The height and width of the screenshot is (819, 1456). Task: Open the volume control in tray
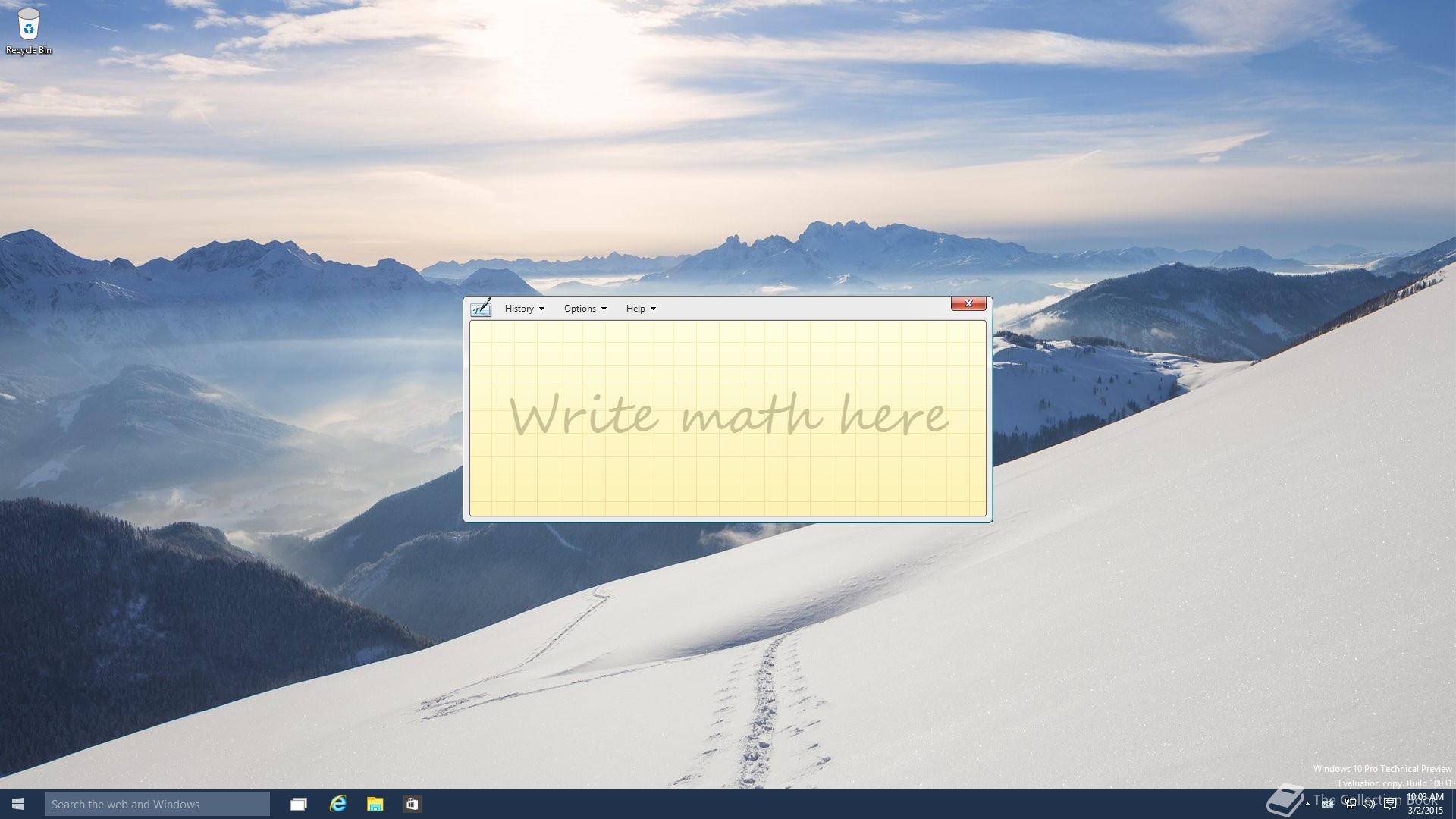click(x=1369, y=804)
